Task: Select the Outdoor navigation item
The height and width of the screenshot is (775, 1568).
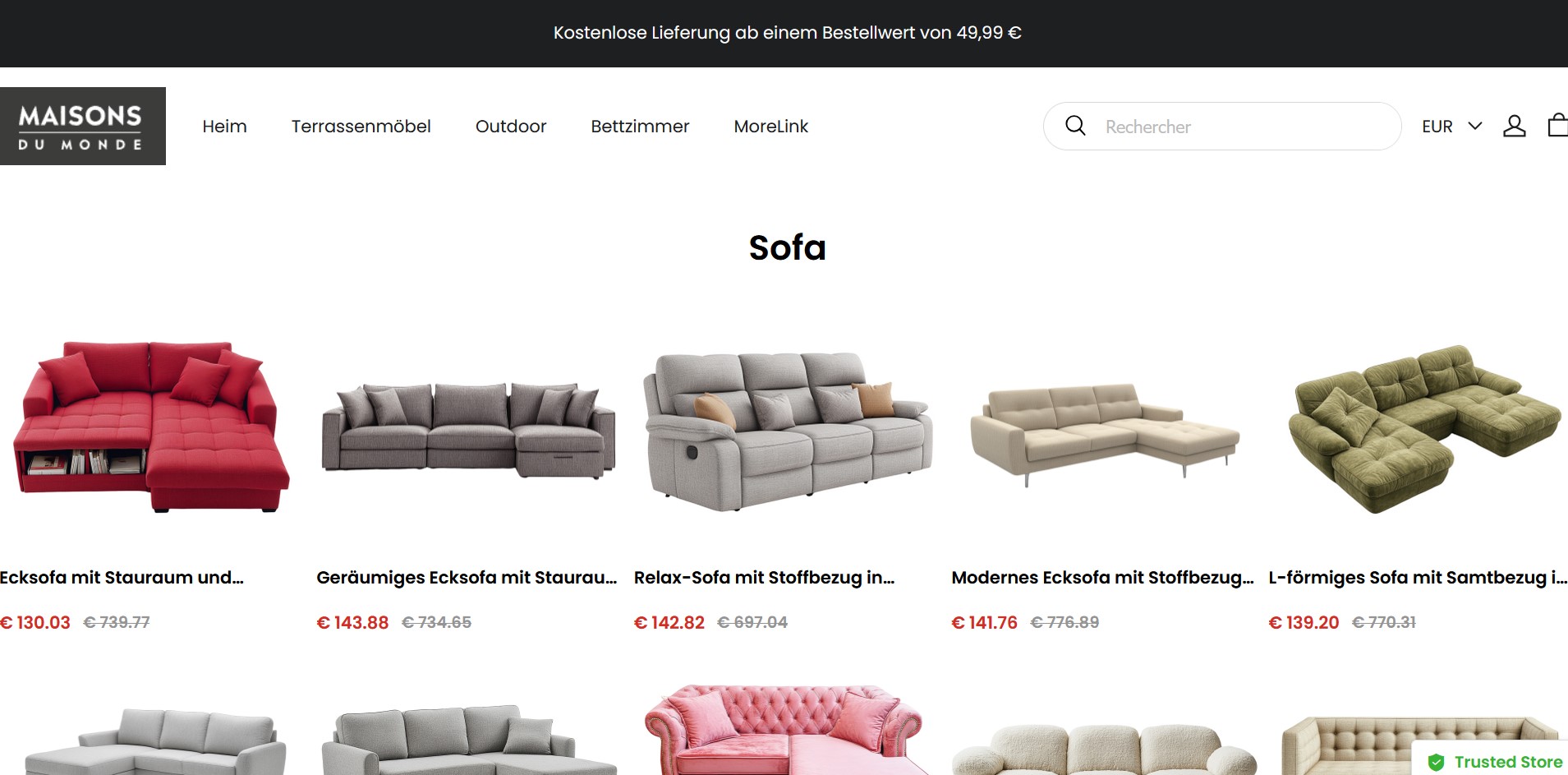Action: (511, 127)
